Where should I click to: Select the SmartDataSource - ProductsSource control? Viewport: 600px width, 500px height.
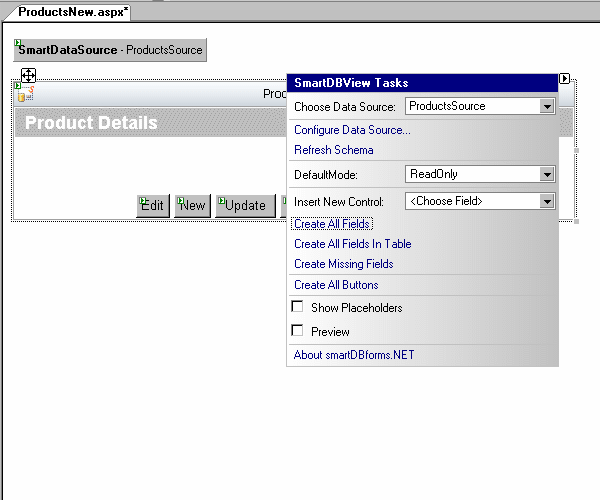(110, 50)
